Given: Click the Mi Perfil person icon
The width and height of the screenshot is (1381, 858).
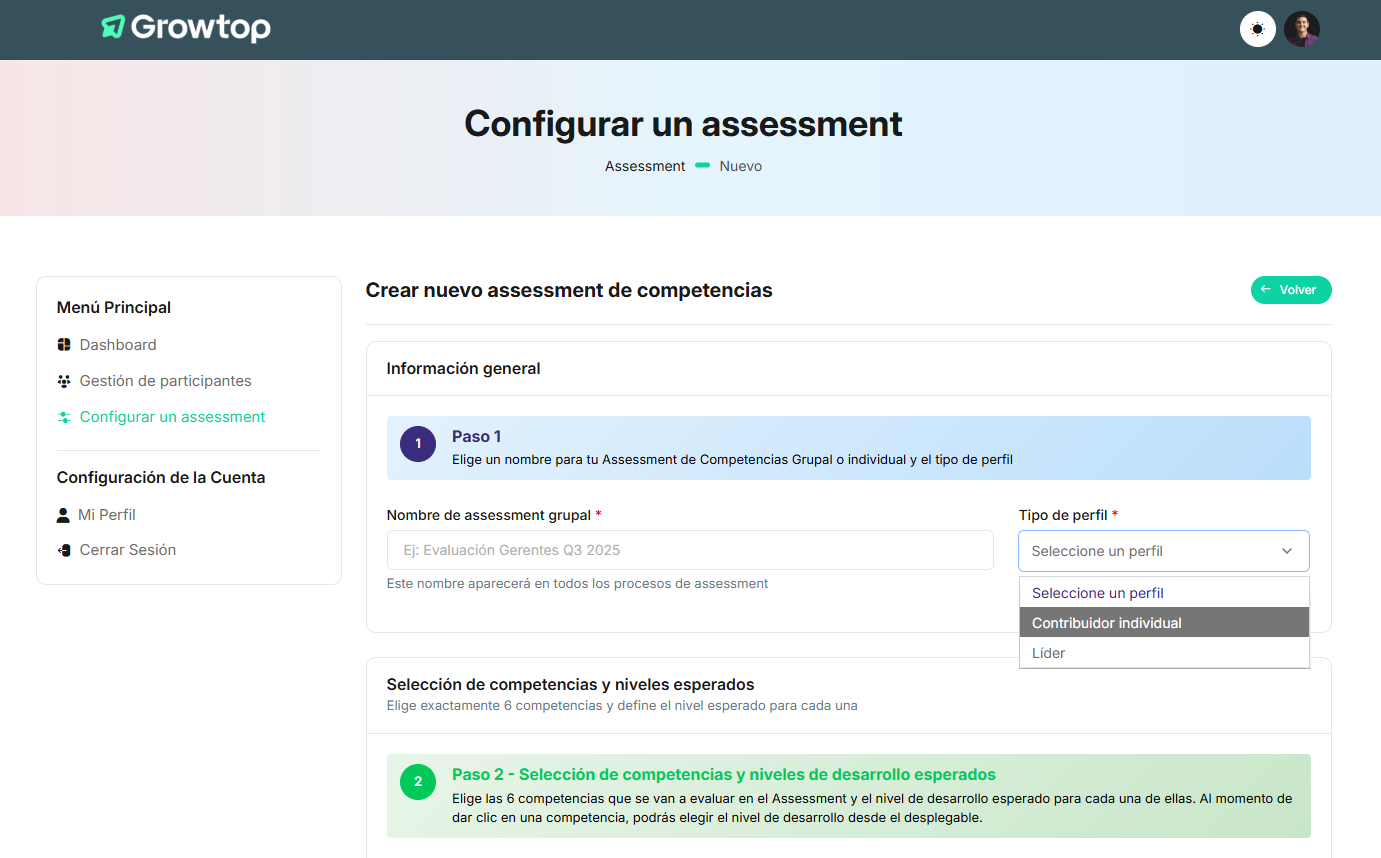Looking at the screenshot, I should click(x=63, y=515).
